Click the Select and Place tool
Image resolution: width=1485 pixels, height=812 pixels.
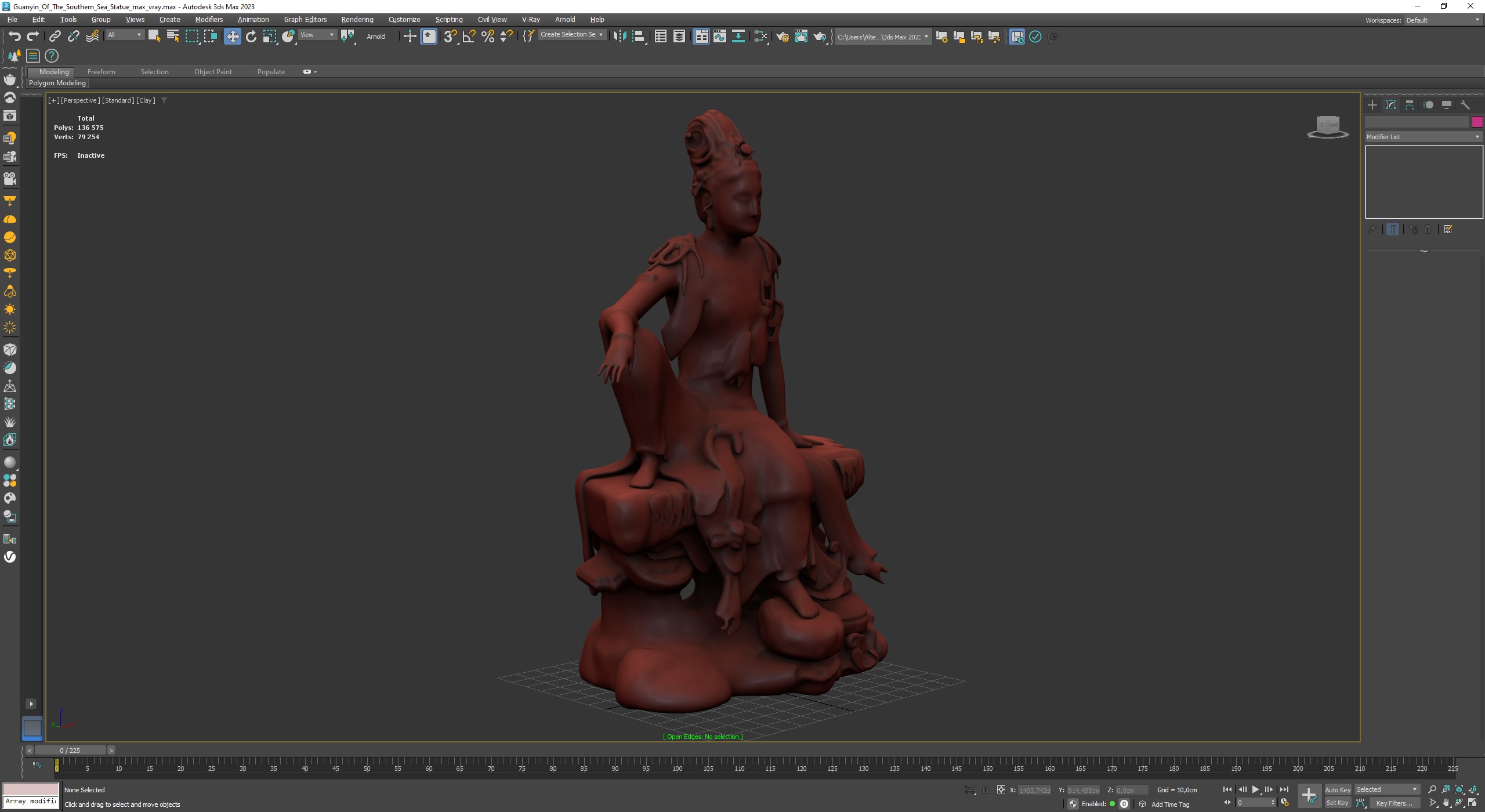pos(288,37)
